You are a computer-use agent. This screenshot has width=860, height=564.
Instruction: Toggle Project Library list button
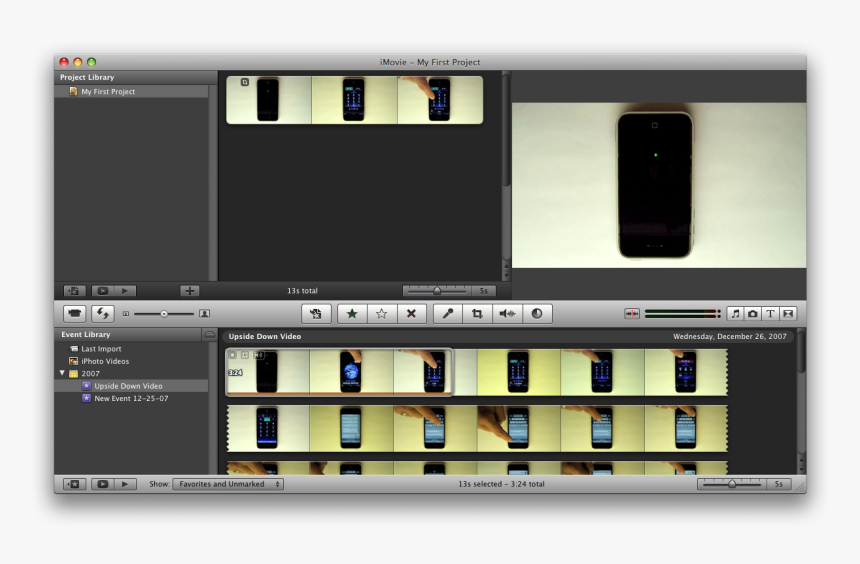[74, 291]
